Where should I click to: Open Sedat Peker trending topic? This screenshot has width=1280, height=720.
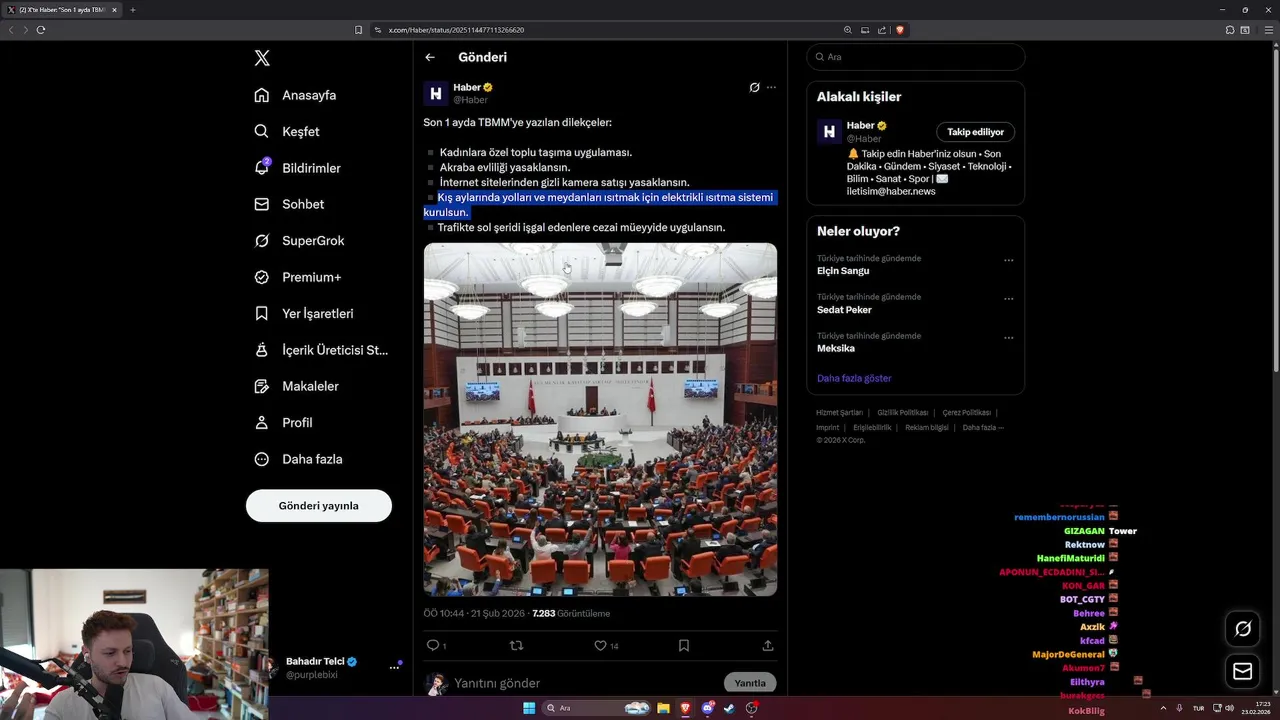pyautogui.click(x=844, y=310)
